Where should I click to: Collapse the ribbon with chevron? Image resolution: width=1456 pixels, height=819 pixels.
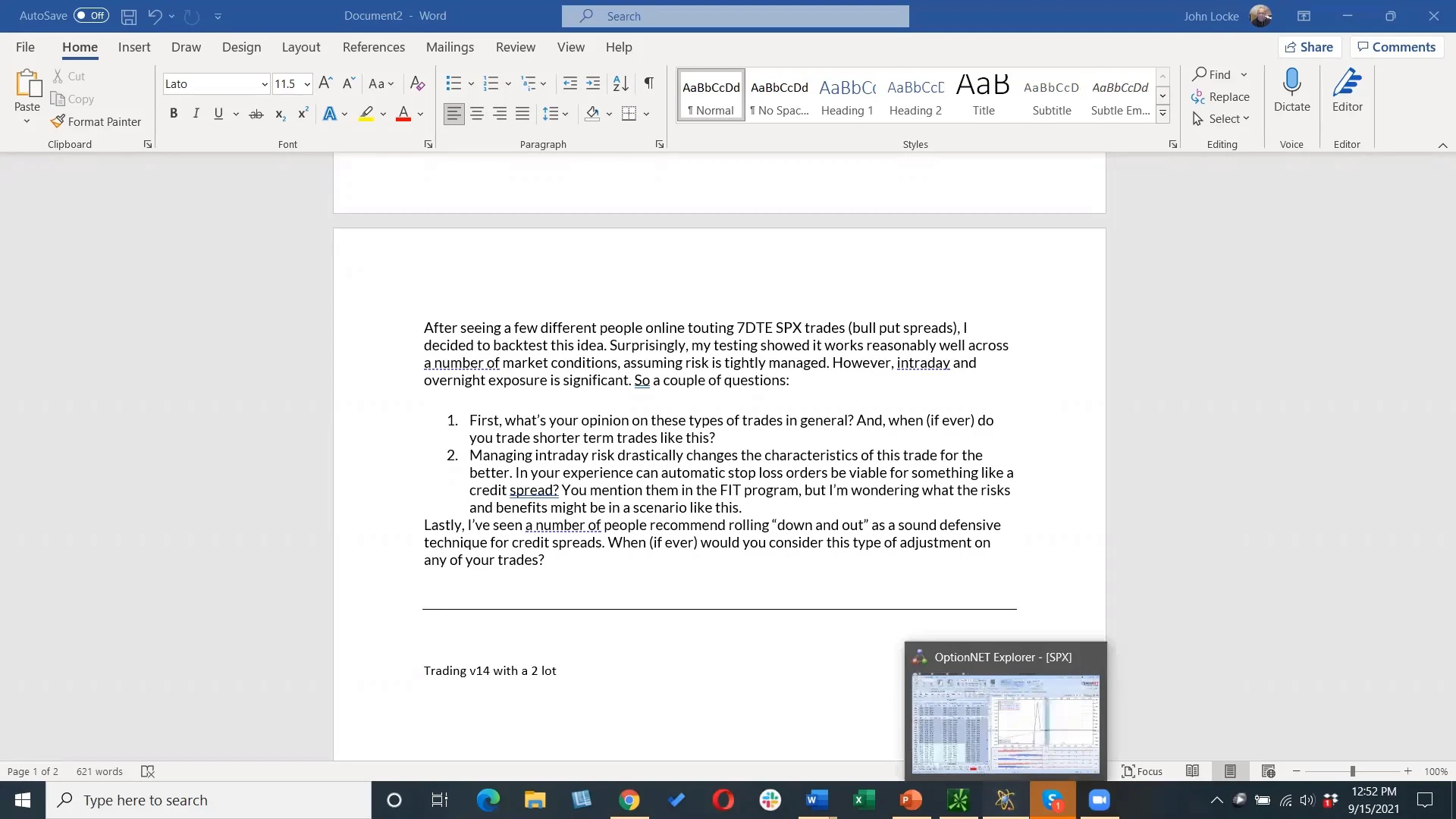pyautogui.click(x=1442, y=145)
